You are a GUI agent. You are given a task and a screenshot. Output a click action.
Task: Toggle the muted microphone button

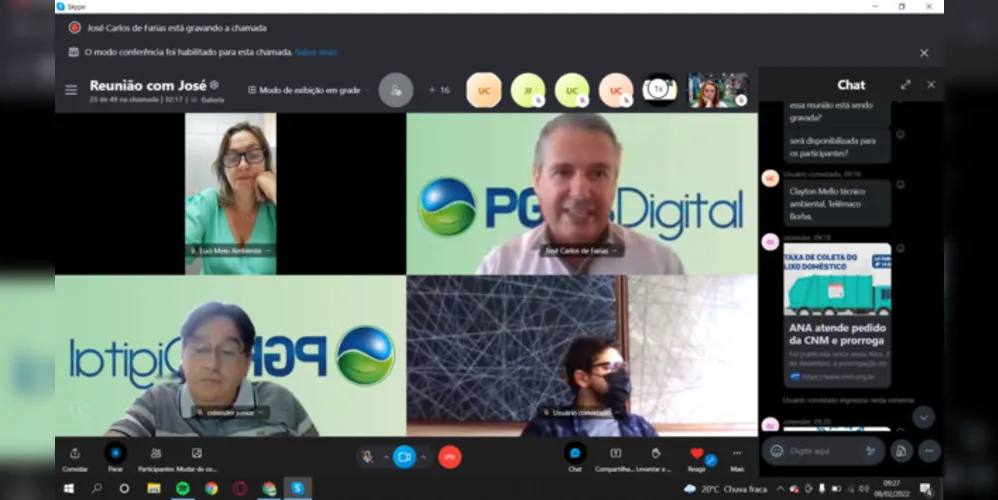(x=367, y=457)
